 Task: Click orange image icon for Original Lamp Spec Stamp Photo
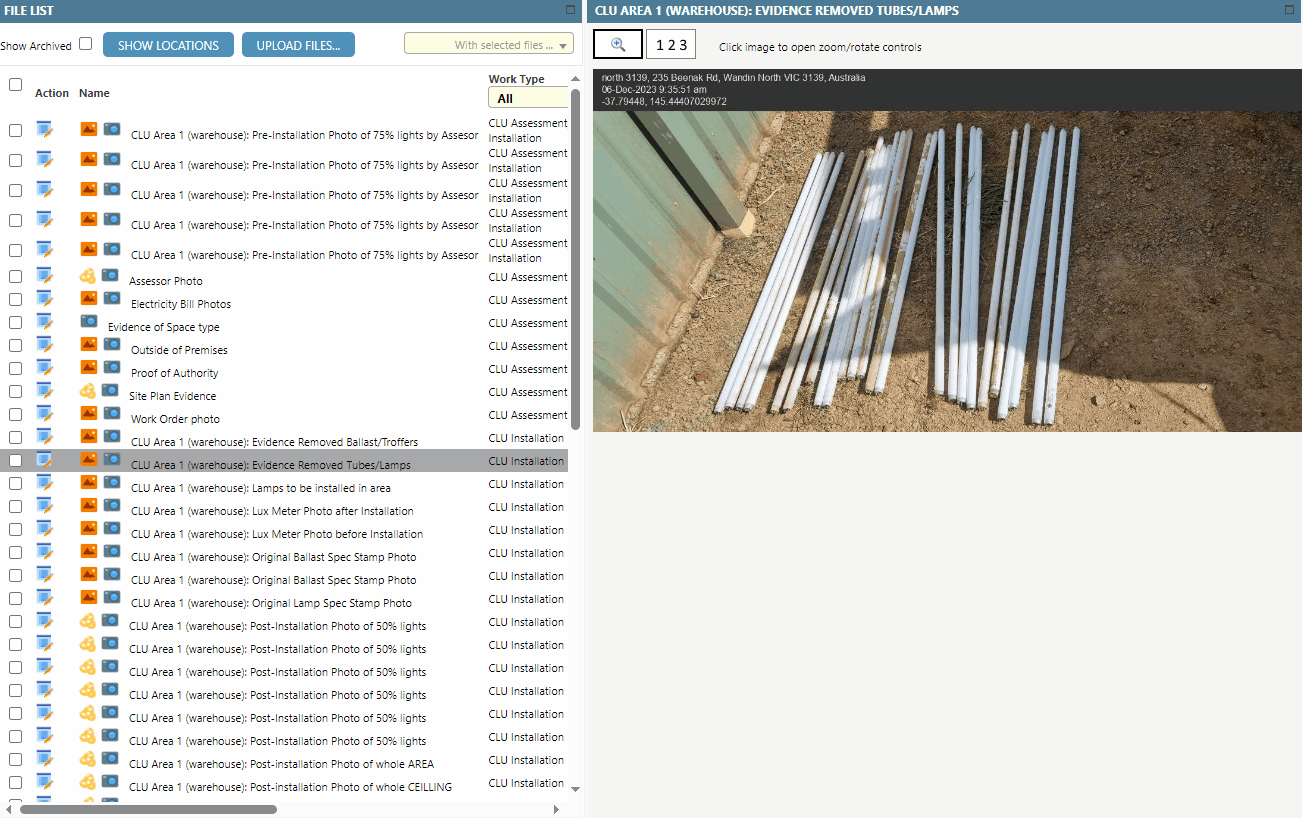pos(89,597)
